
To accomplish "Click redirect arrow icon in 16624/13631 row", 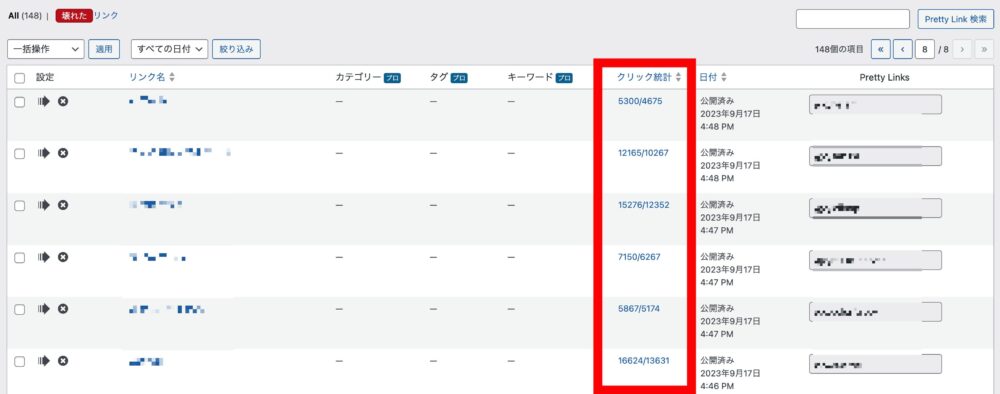I will point(43,361).
